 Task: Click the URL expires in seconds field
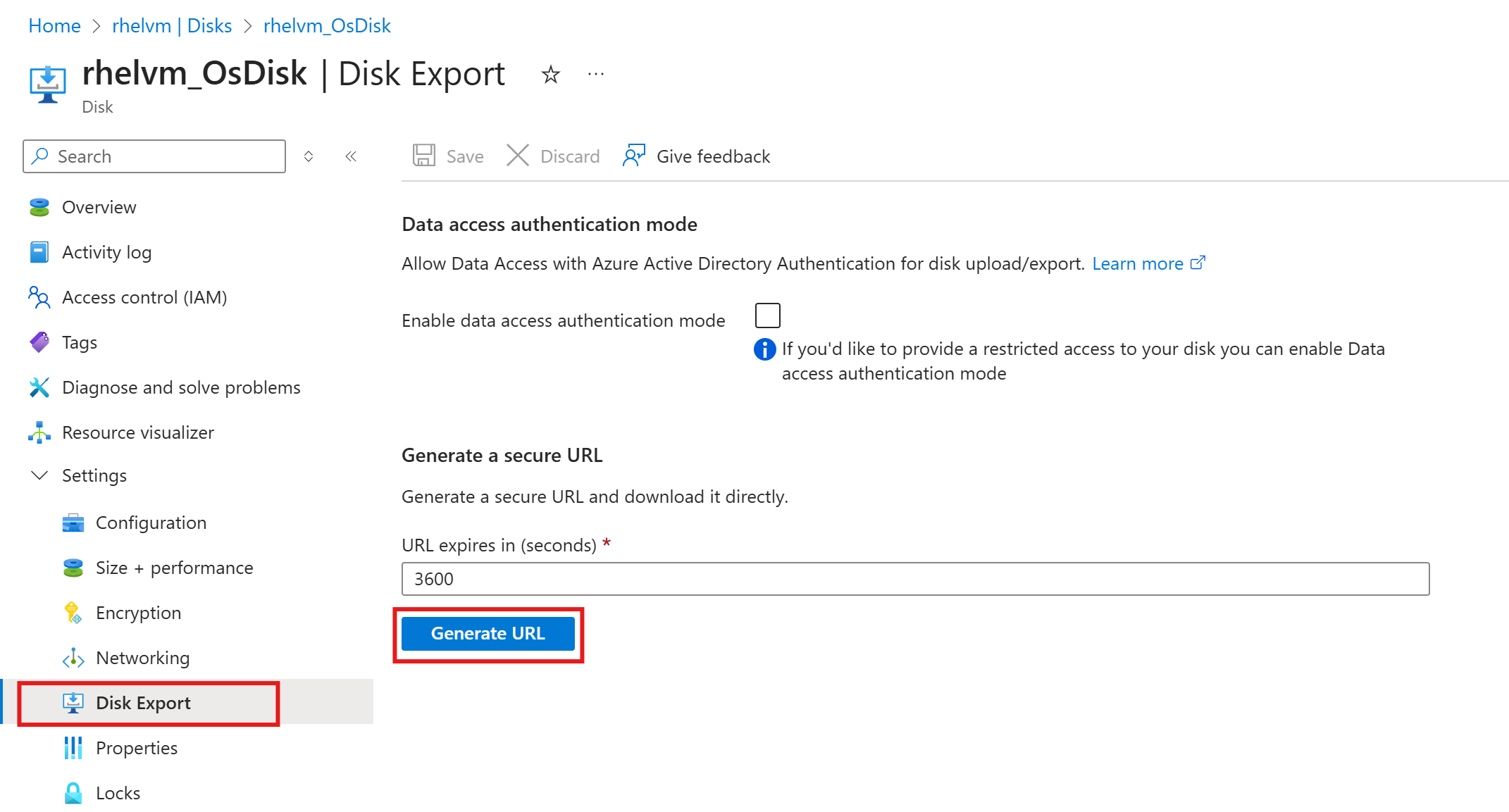click(914, 579)
